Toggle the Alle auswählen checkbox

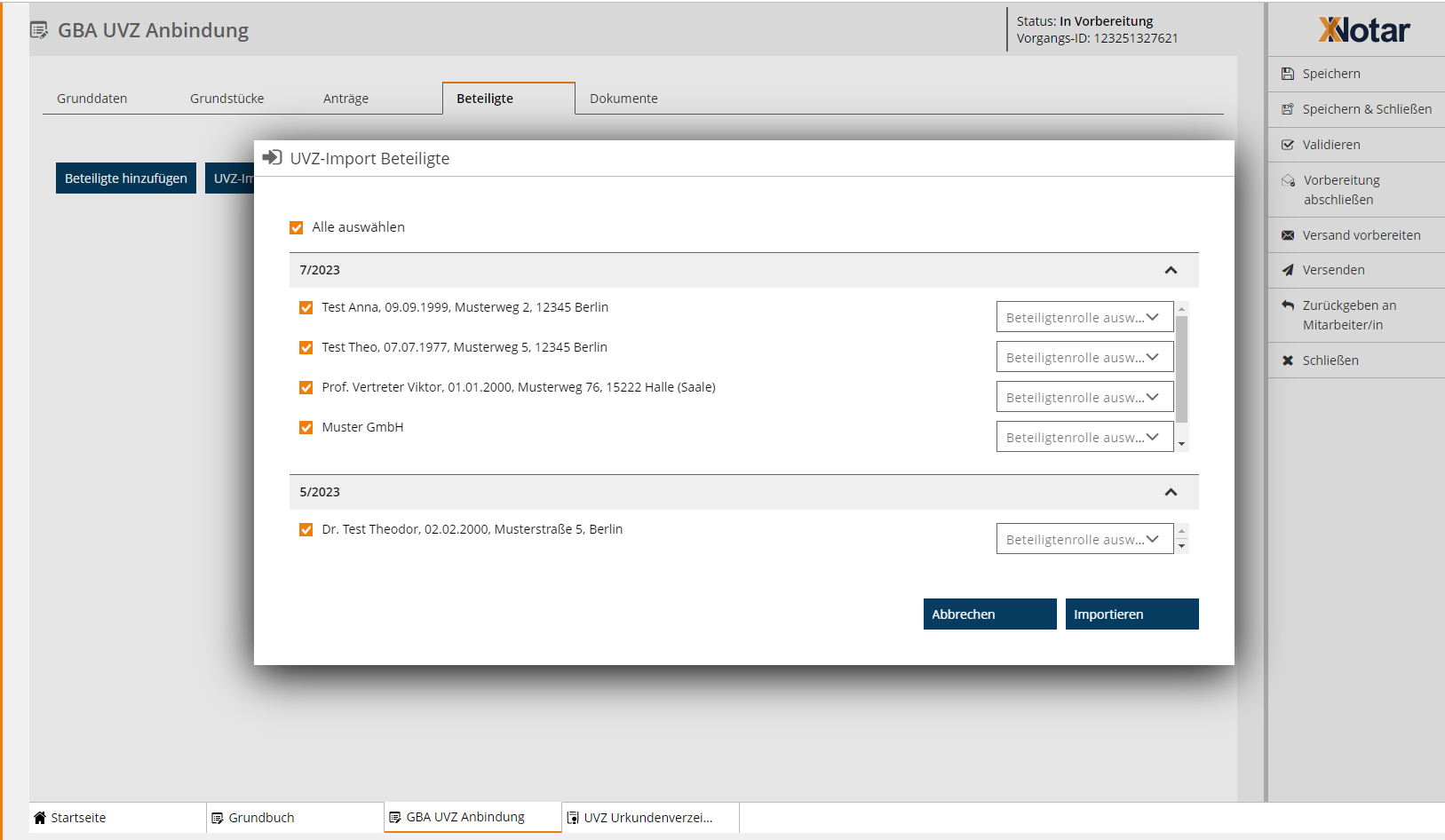point(297,228)
